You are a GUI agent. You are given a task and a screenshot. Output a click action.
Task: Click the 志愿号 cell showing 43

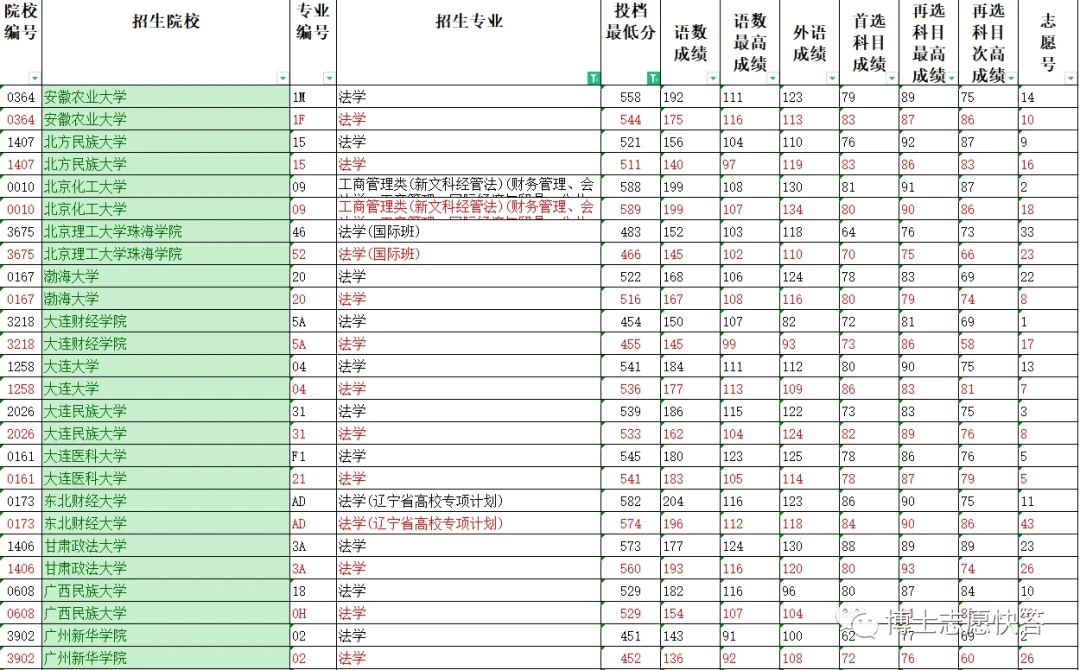click(x=1048, y=523)
